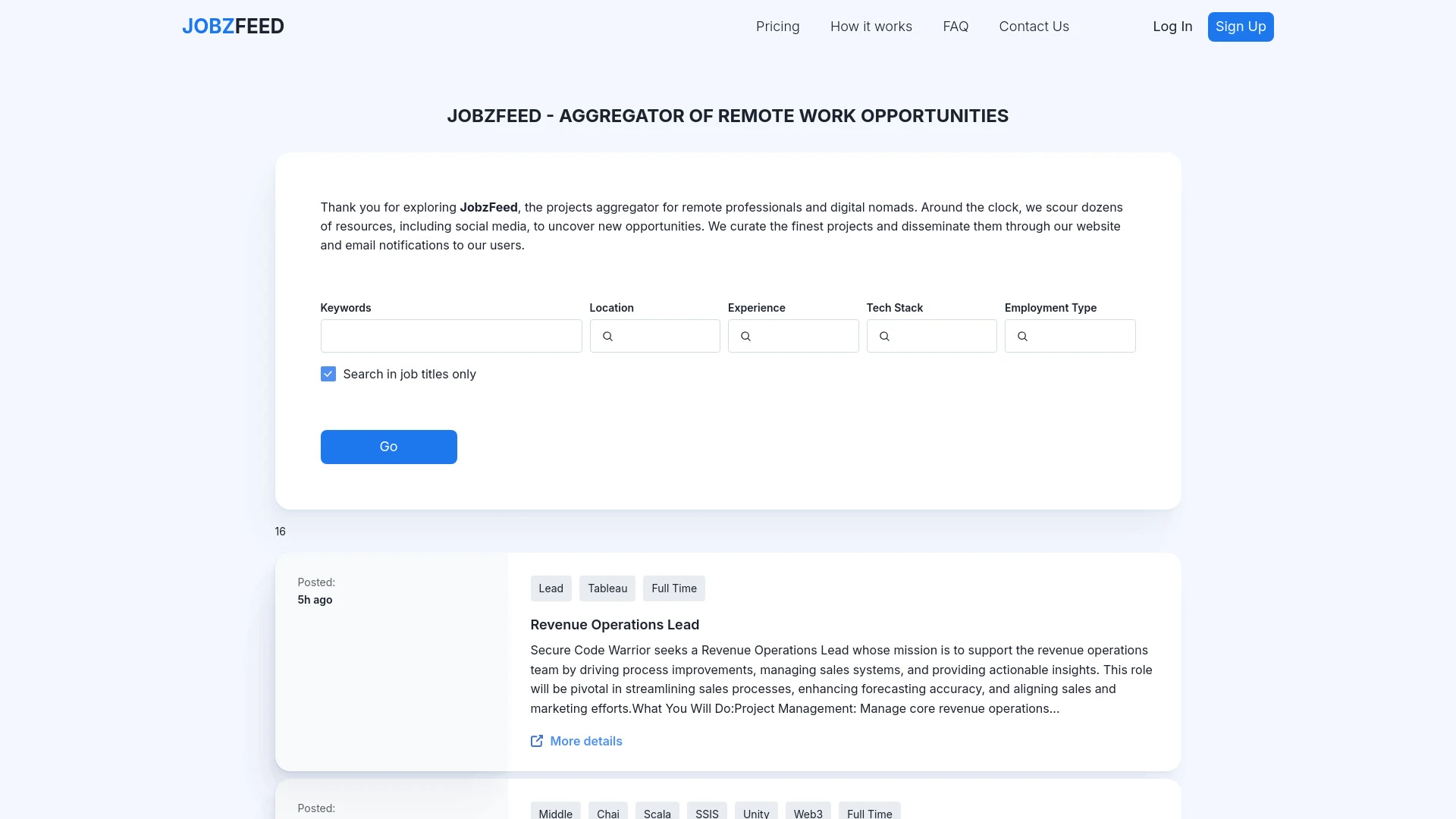Click the Sign Up button
Image resolution: width=1456 pixels, height=819 pixels.
(x=1240, y=26)
